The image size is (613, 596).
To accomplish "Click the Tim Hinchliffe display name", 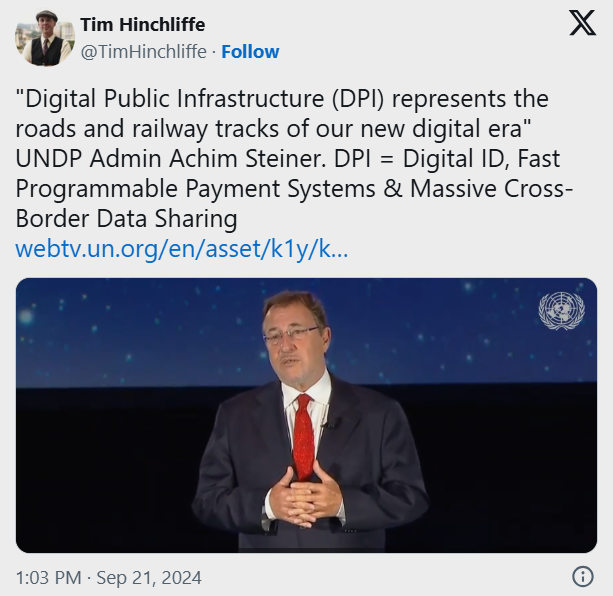I will [x=143, y=25].
